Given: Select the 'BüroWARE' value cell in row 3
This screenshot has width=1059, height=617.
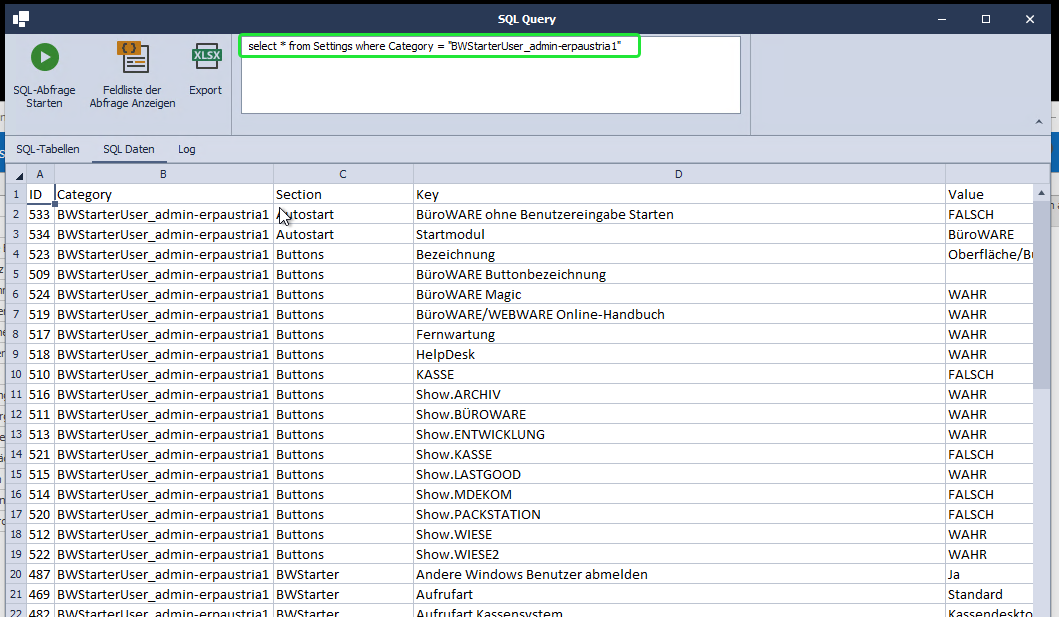Looking at the screenshot, I should click(x=989, y=234).
